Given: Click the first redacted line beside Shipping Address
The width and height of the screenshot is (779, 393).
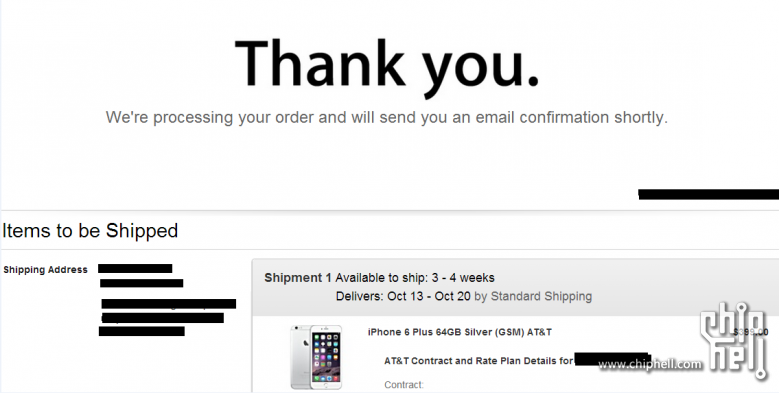Looking at the screenshot, I should coord(135,269).
